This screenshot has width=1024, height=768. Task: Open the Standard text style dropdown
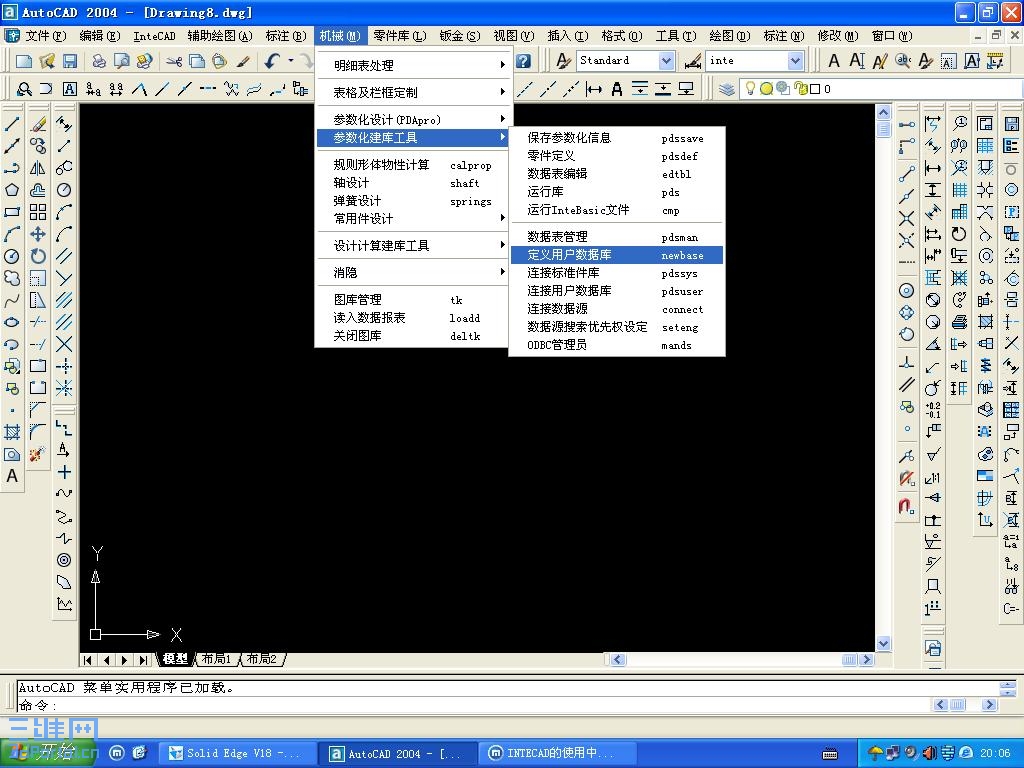point(665,61)
